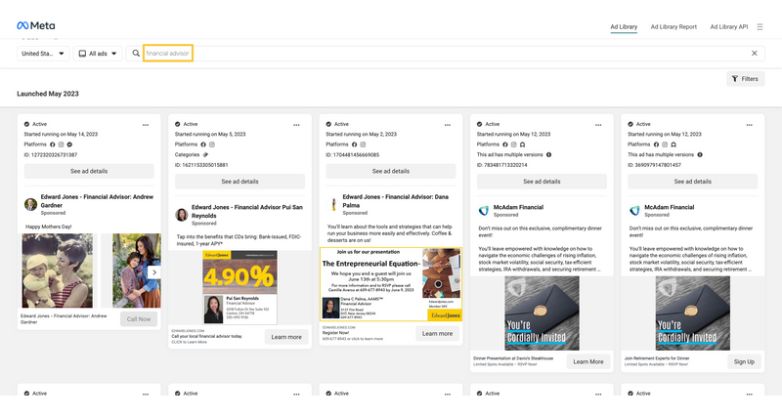The height and width of the screenshot is (410, 782).
Task: Open the Filters panel
Action: coord(745,78)
